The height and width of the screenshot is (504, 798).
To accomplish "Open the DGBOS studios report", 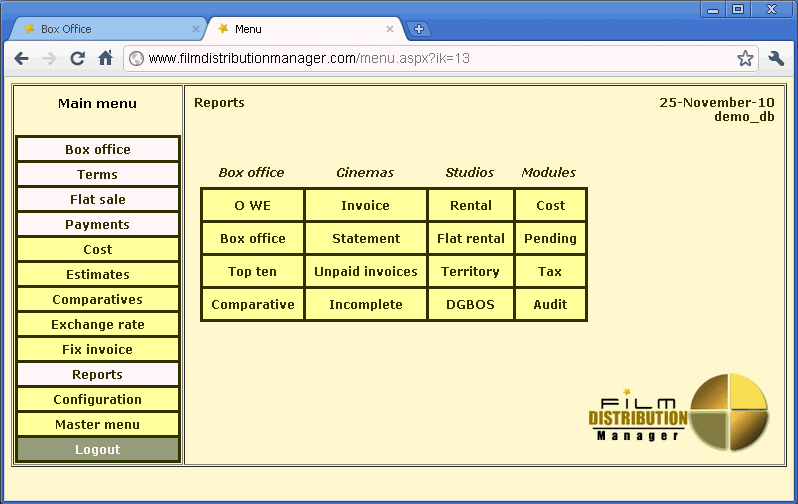I will click(470, 305).
